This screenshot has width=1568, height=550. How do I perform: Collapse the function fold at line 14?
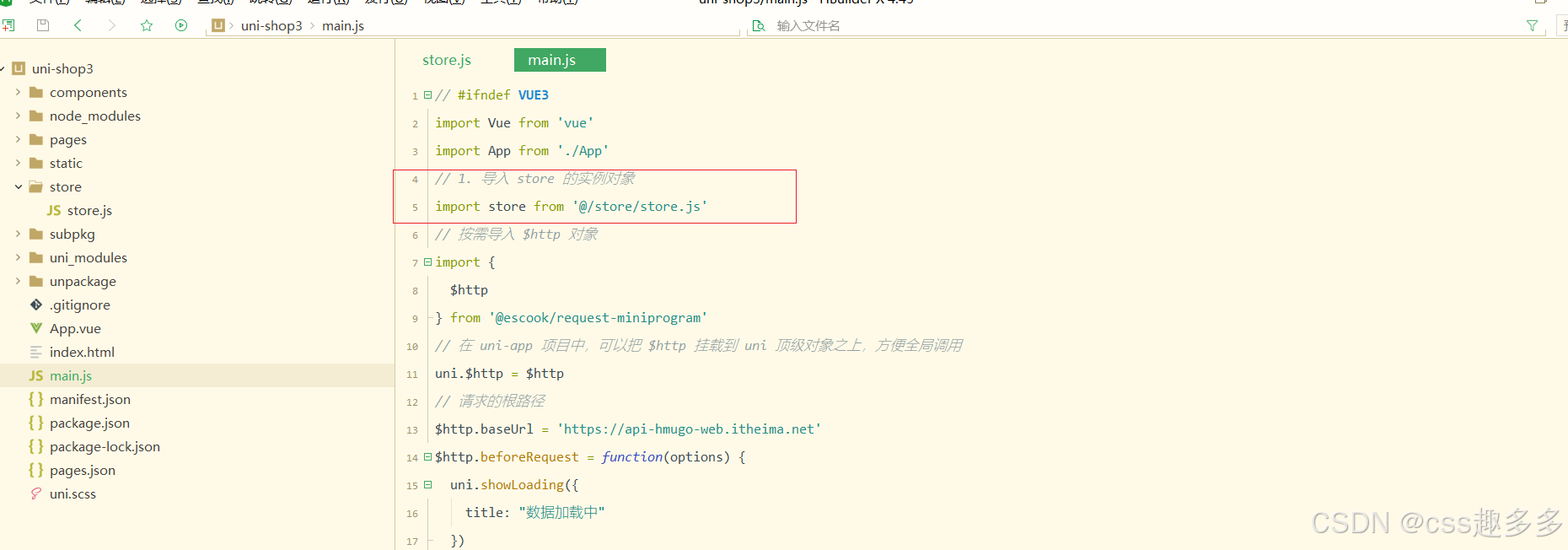427,456
